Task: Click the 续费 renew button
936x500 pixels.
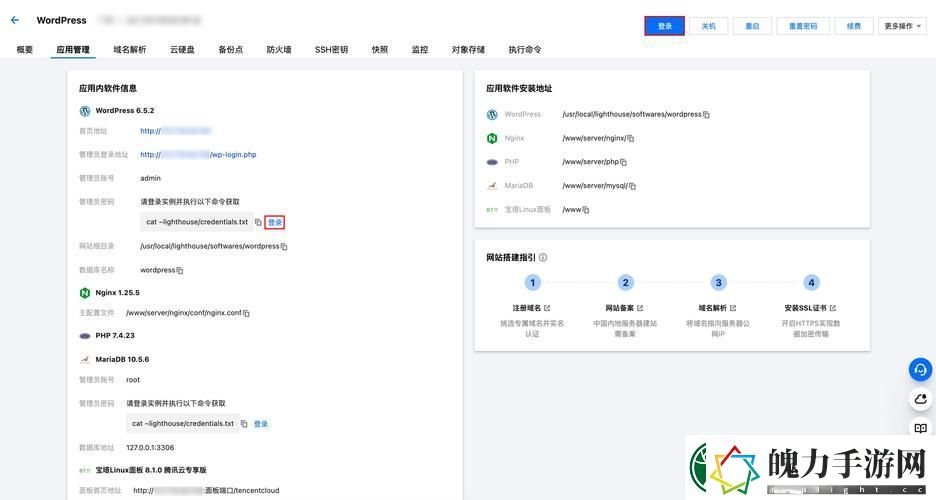Action: click(854, 26)
